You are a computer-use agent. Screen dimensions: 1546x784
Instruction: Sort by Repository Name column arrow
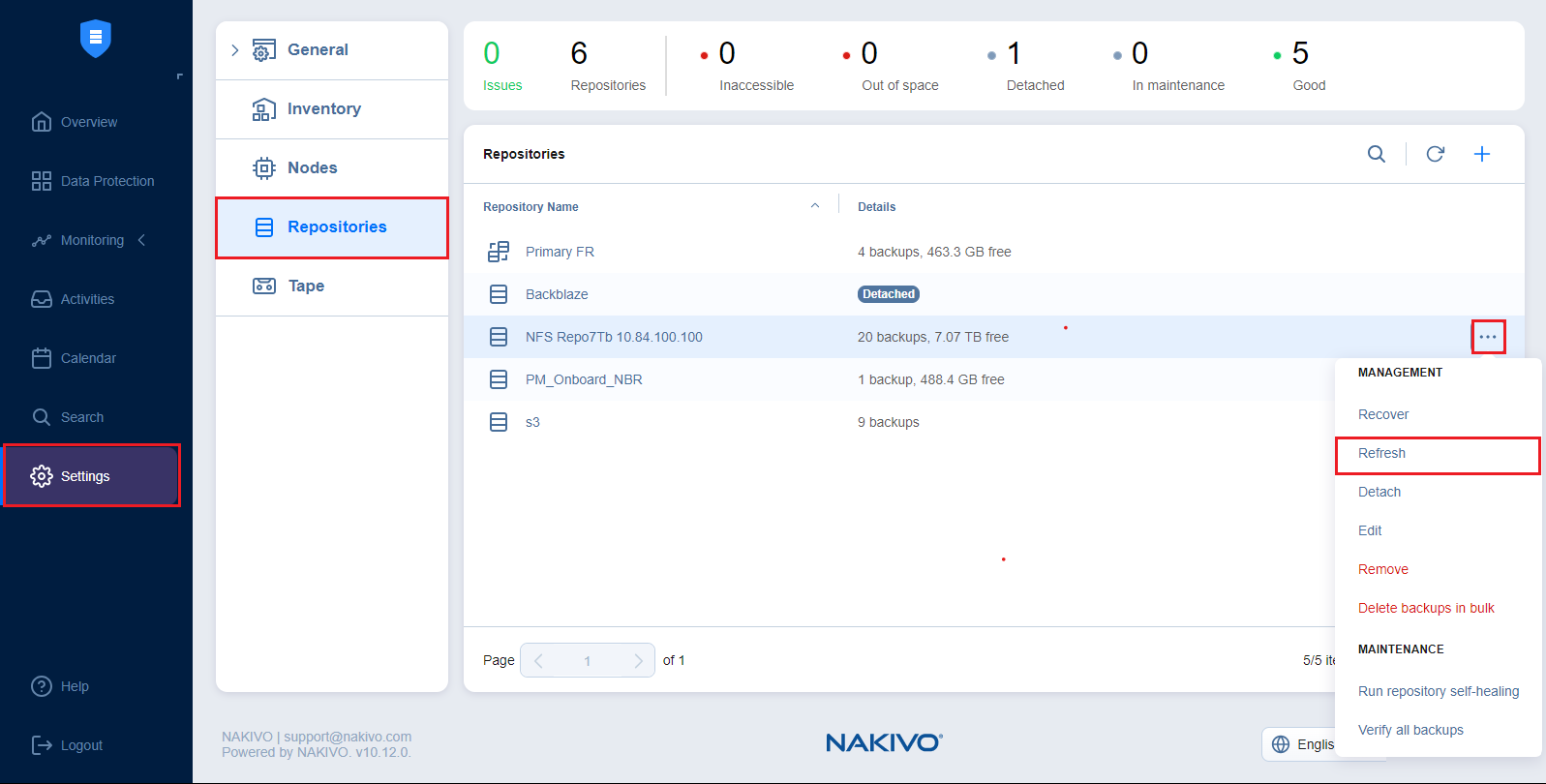[x=815, y=206]
